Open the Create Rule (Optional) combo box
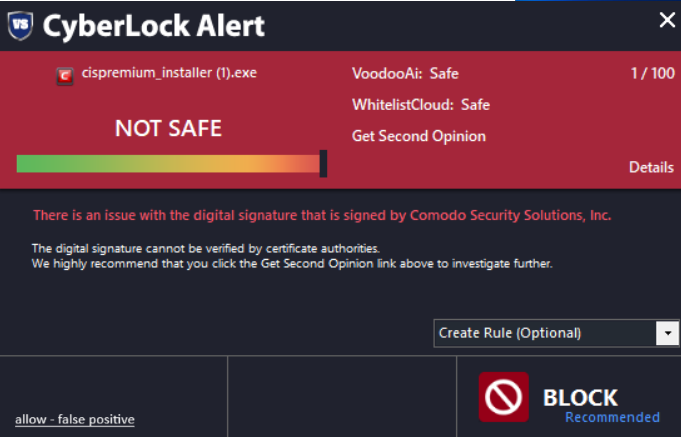The height and width of the screenshot is (437, 681). [545, 333]
